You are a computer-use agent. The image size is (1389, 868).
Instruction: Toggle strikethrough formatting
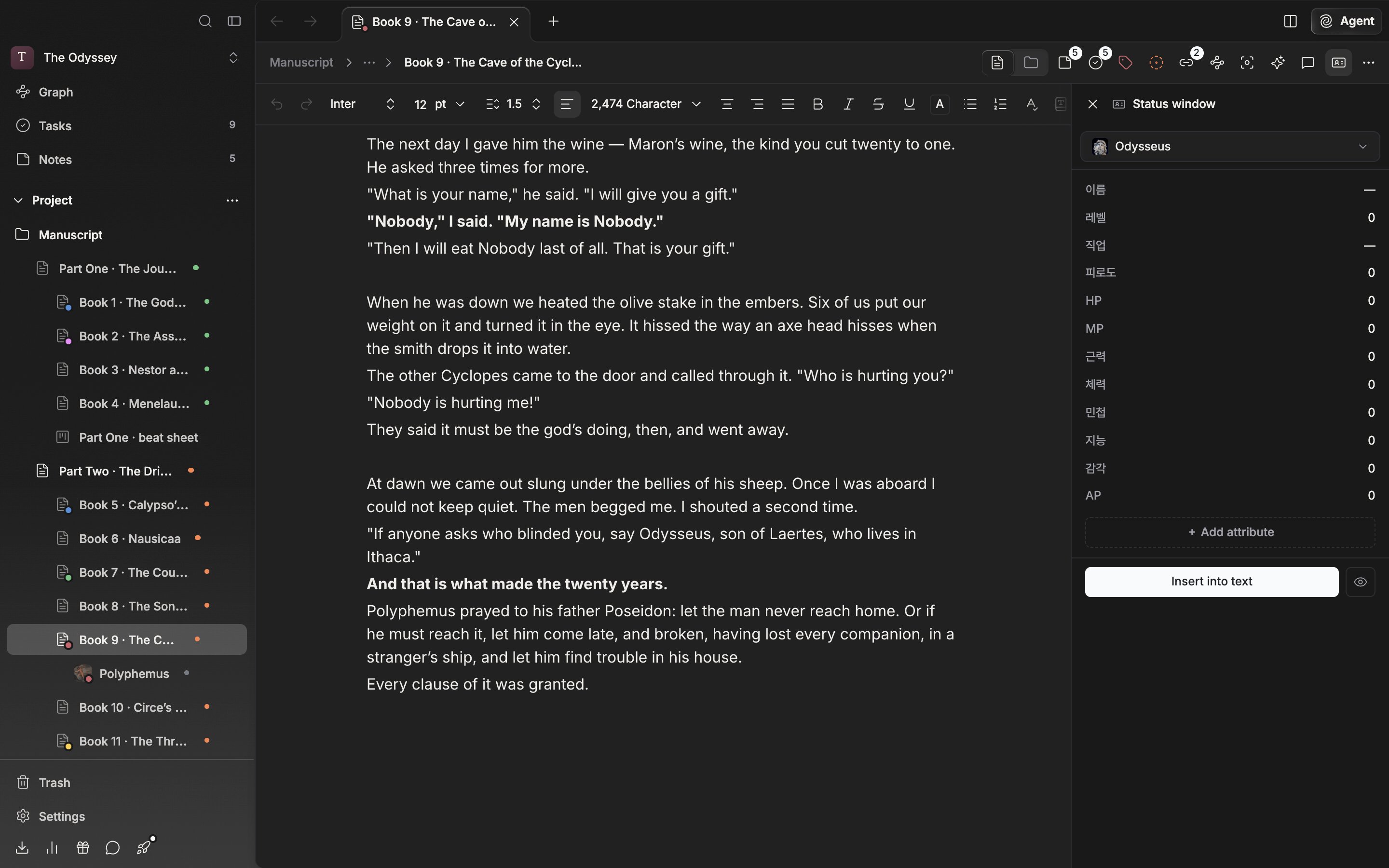click(x=878, y=104)
